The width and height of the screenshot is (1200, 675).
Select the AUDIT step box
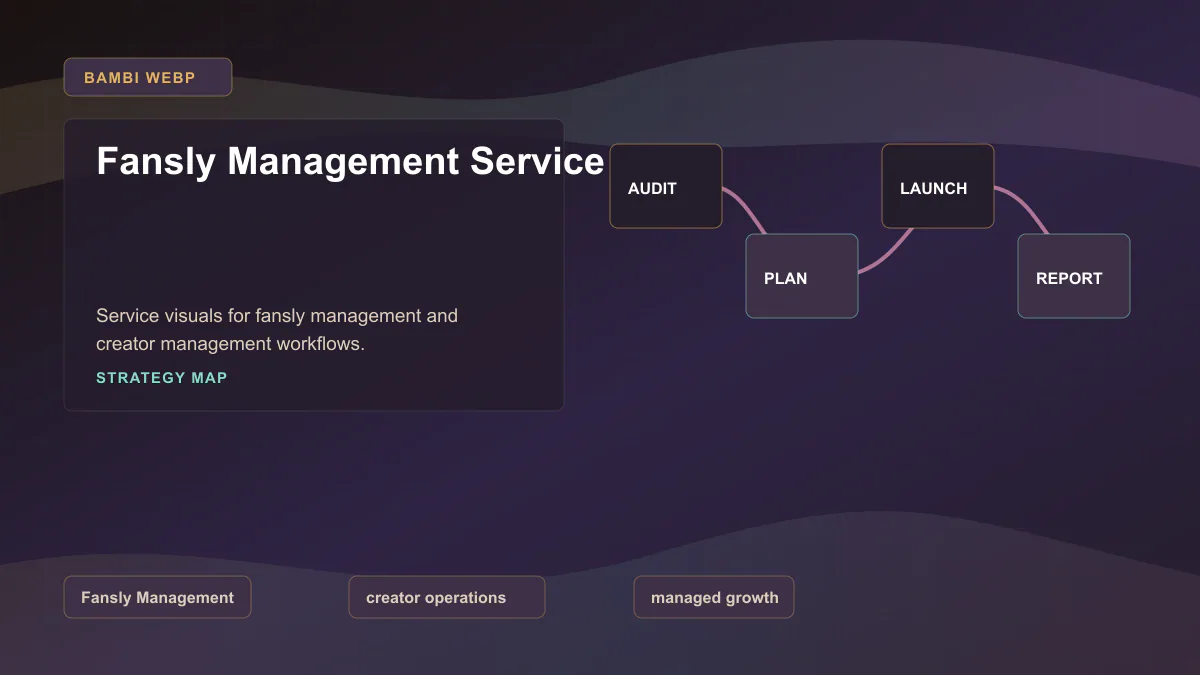point(666,186)
